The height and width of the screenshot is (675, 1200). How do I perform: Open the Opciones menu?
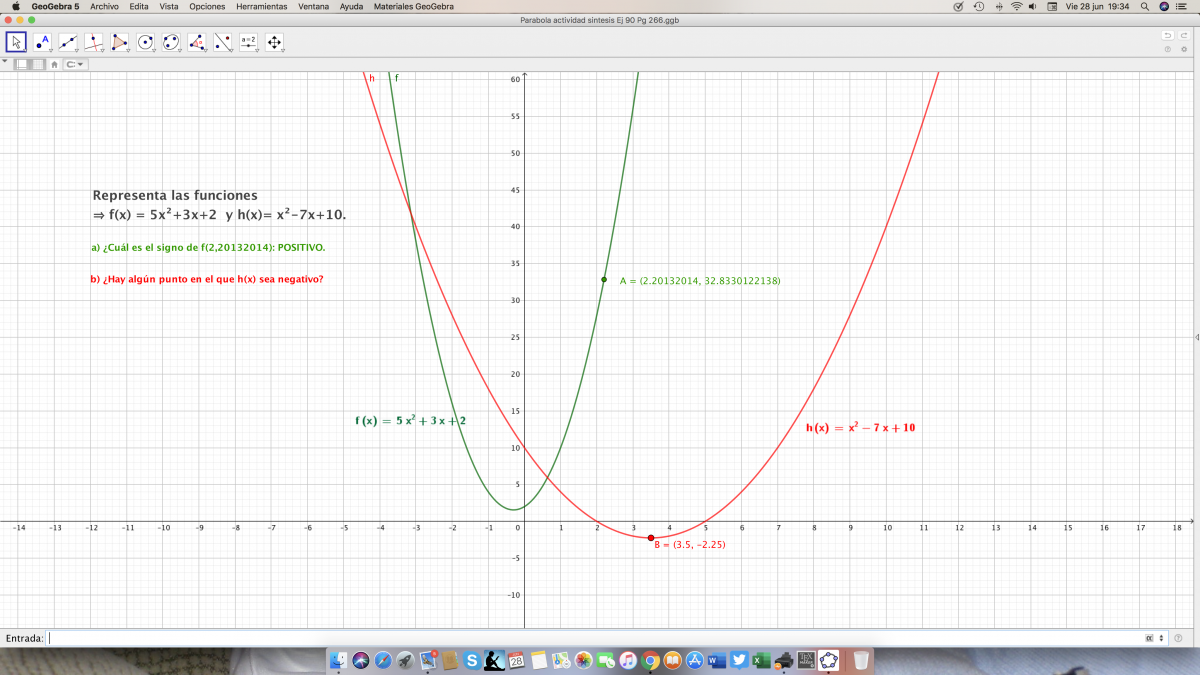click(207, 6)
